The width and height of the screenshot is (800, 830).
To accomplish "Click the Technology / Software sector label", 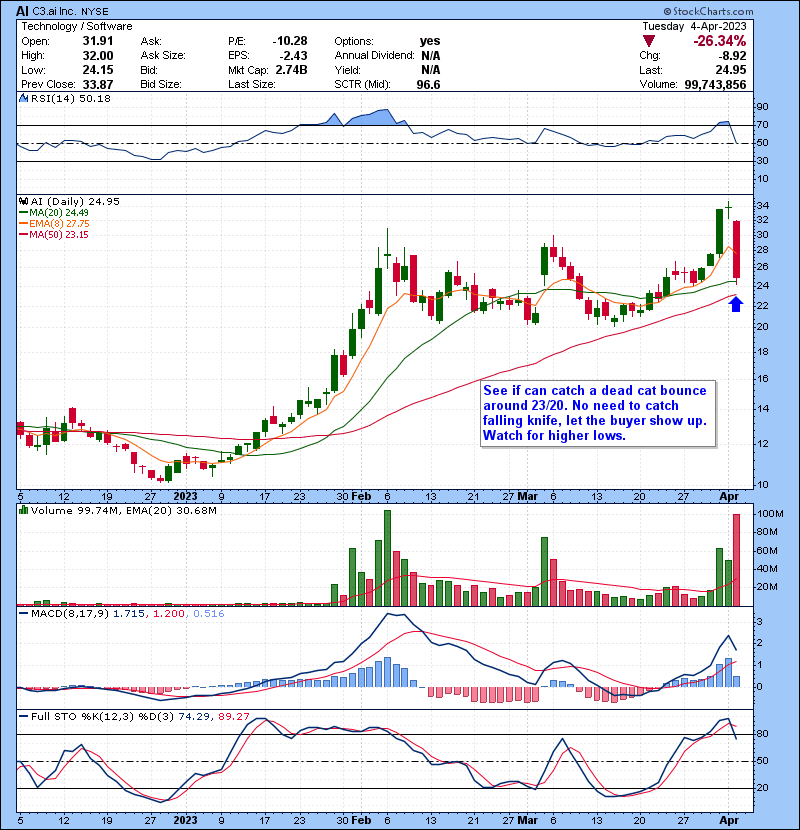I will coord(77,26).
